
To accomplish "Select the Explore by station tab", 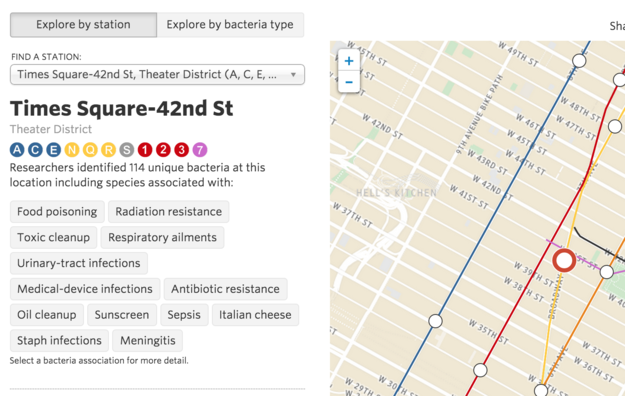I will [83, 25].
